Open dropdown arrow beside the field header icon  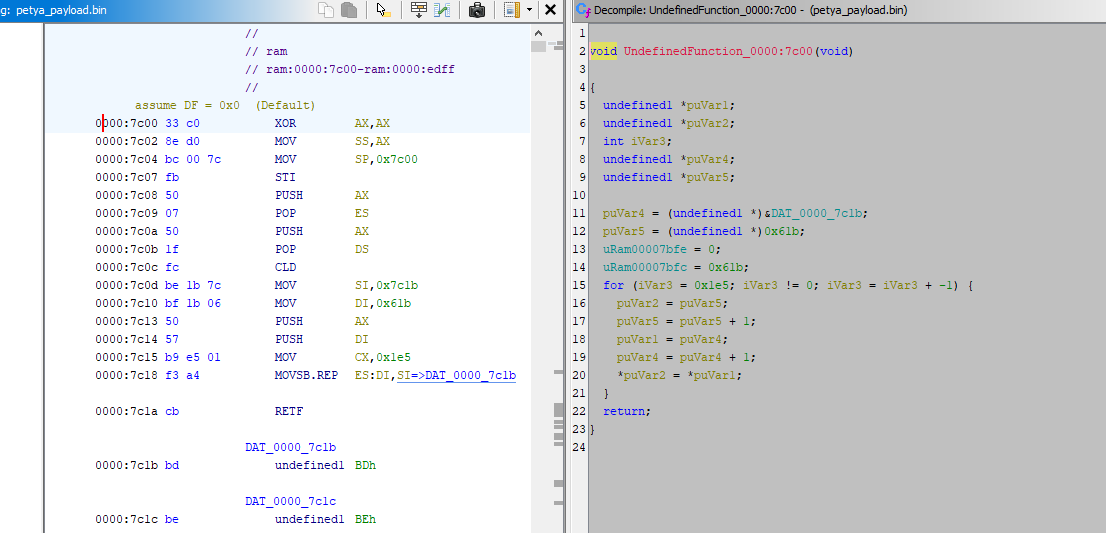pyautogui.click(x=529, y=10)
